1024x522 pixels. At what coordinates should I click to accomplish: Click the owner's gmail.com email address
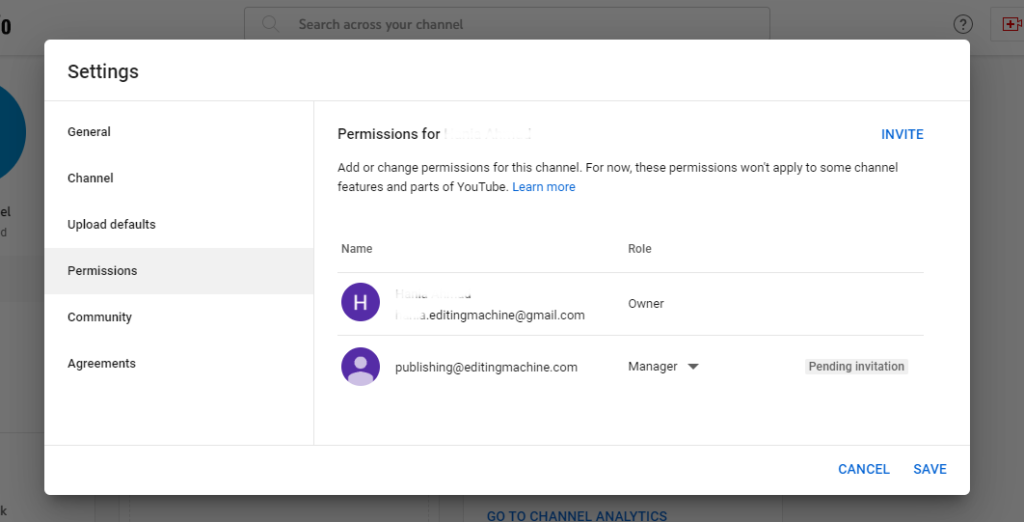(490, 316)
